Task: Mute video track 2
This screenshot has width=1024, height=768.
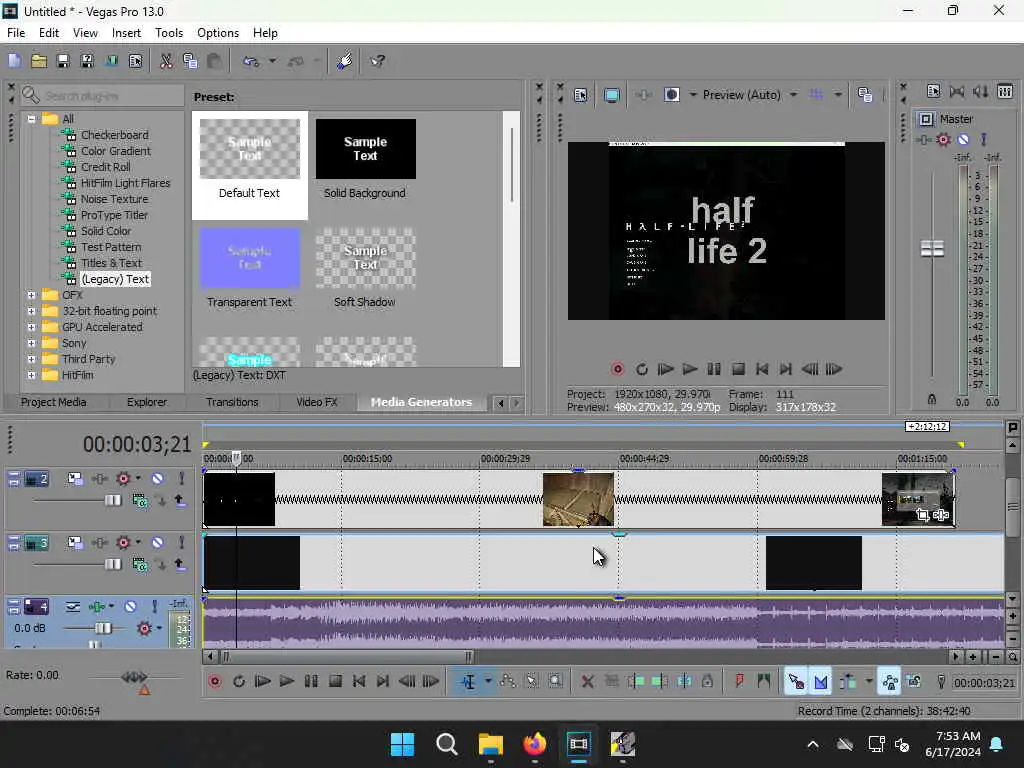Action: (157, 479)
